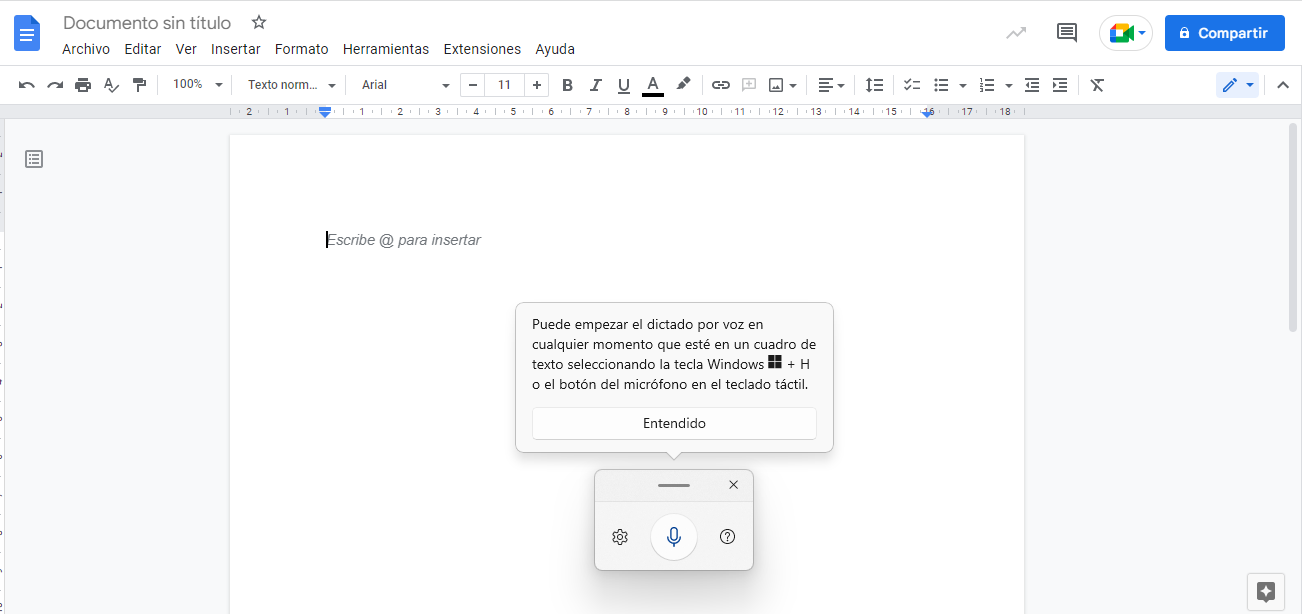Image resolution: width=1302 pixels, height=614 pixels.
Task: Print the document using printer icon
Action: coord(83,85)
